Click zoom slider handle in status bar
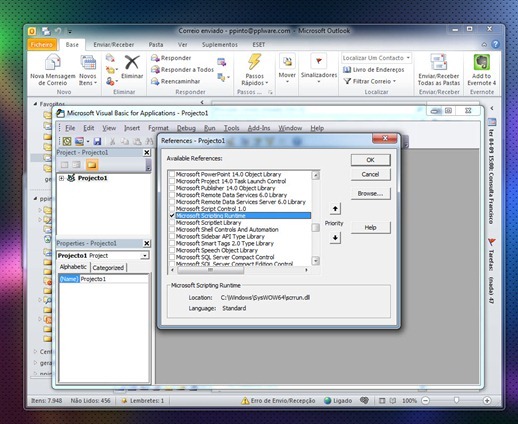Viewport: 518px width, 424px height. (456, 400)
